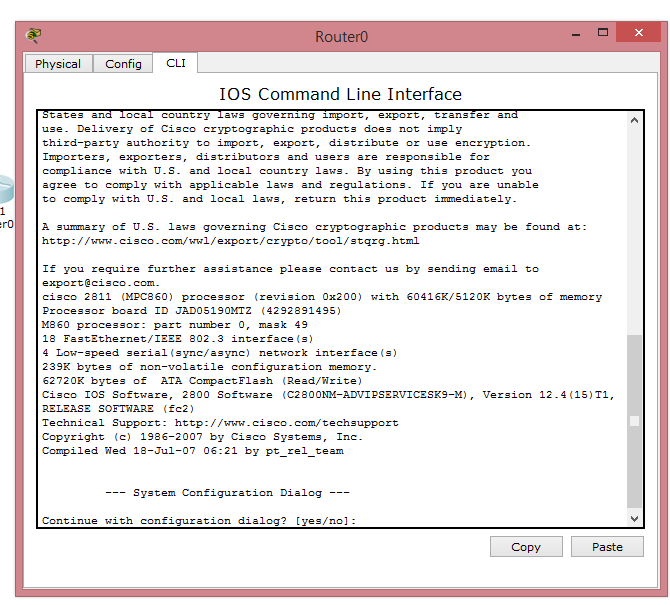
Task: Select the CLI tab
Action: click(176, 63)
